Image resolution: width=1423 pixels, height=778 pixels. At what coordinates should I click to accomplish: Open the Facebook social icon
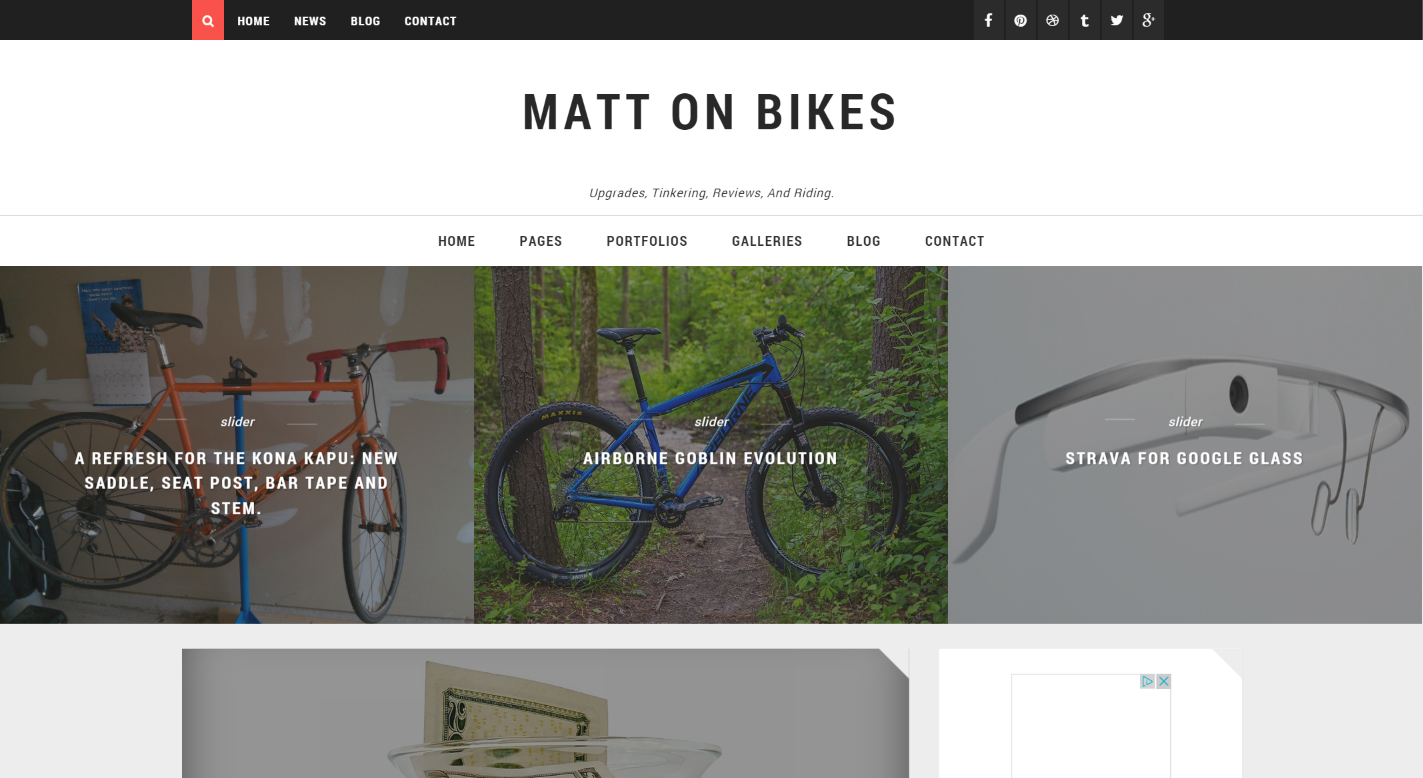click(988, 20)
